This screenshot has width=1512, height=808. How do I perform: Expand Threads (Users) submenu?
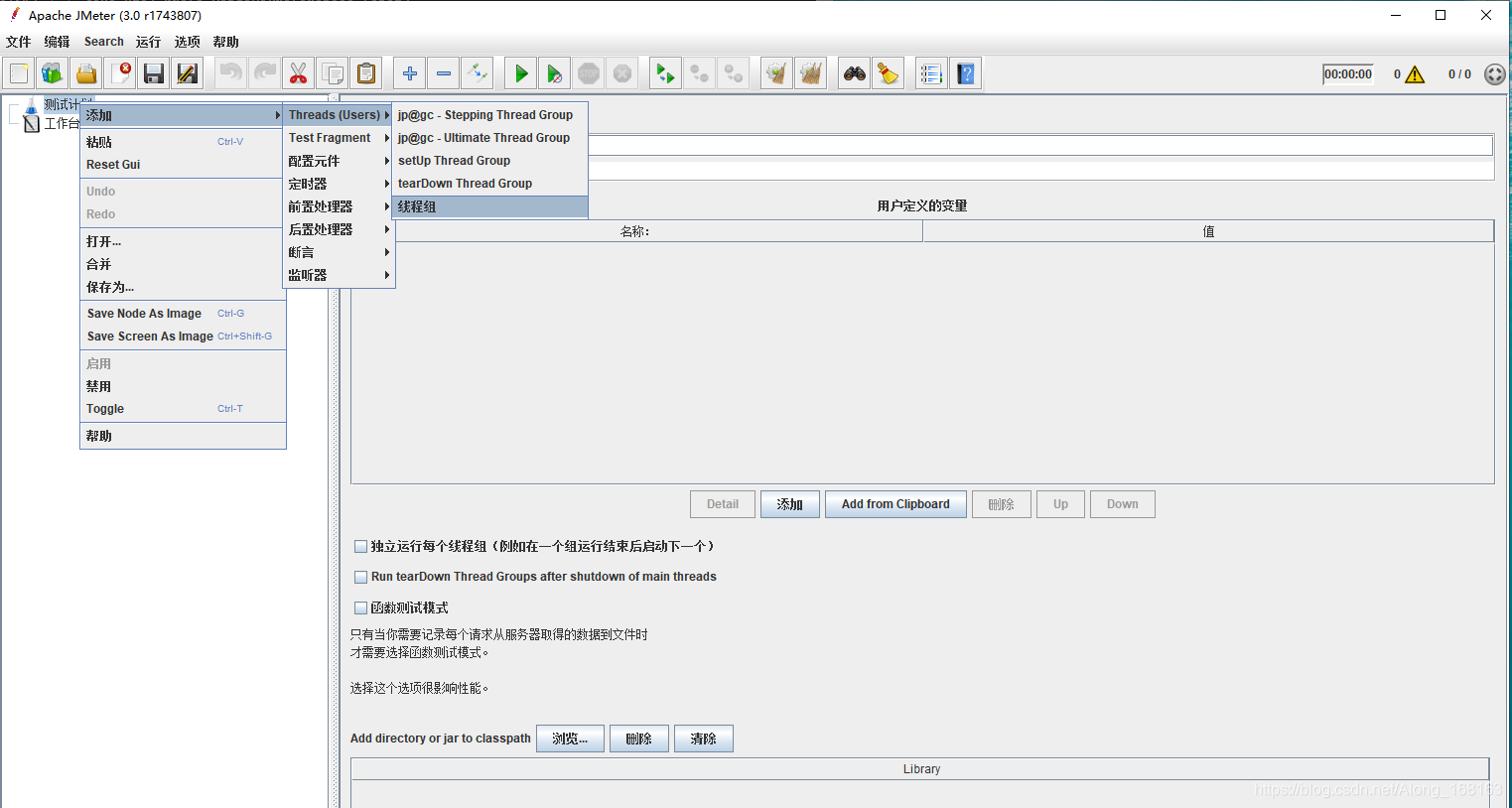[x=338, y=115]
